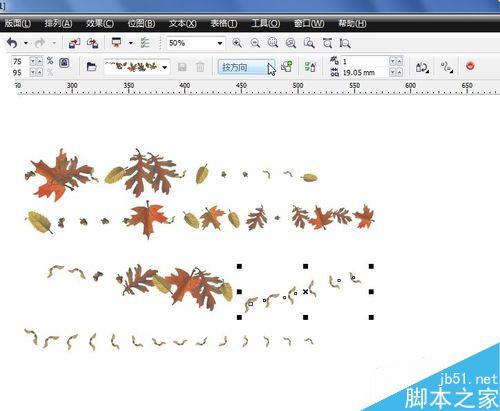This screenshot has height=411, width=500.
Task: Click the Export icon
Action: 92,43
